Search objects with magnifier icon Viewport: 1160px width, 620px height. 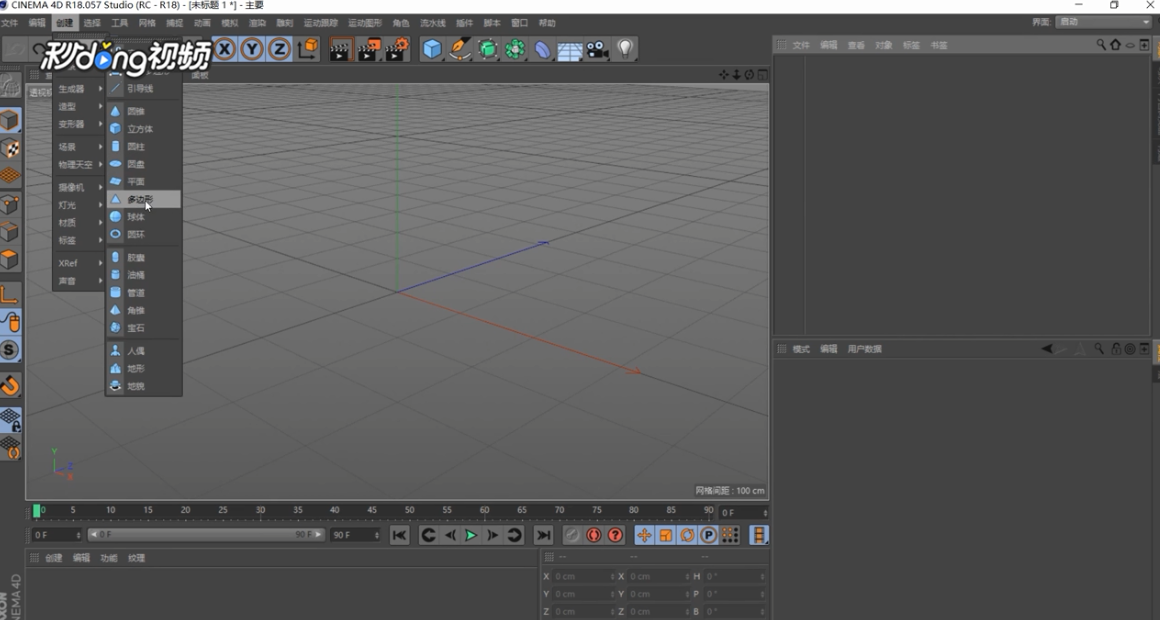[1101, 45]
